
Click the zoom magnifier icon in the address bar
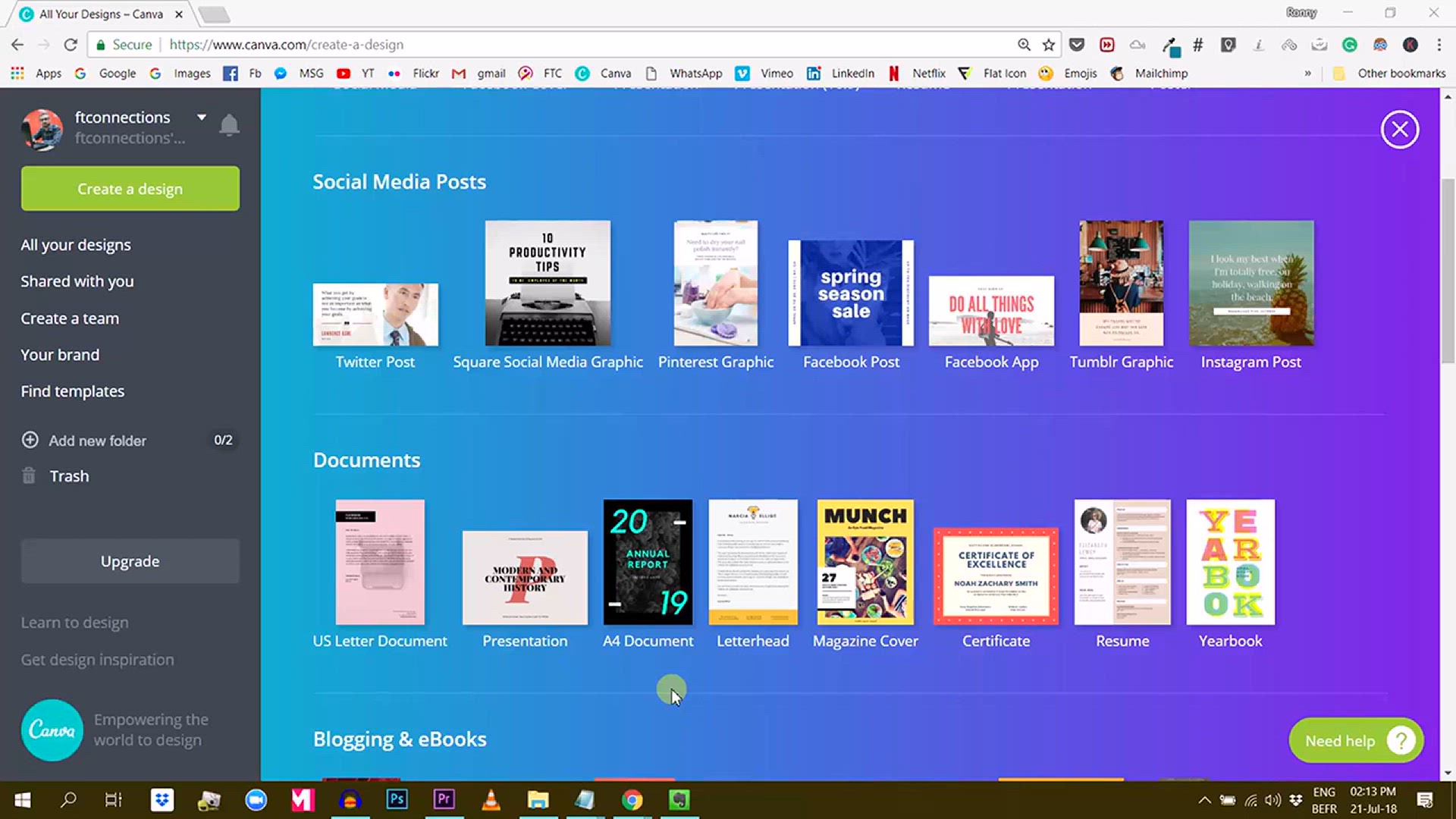tap(1024, 45)
